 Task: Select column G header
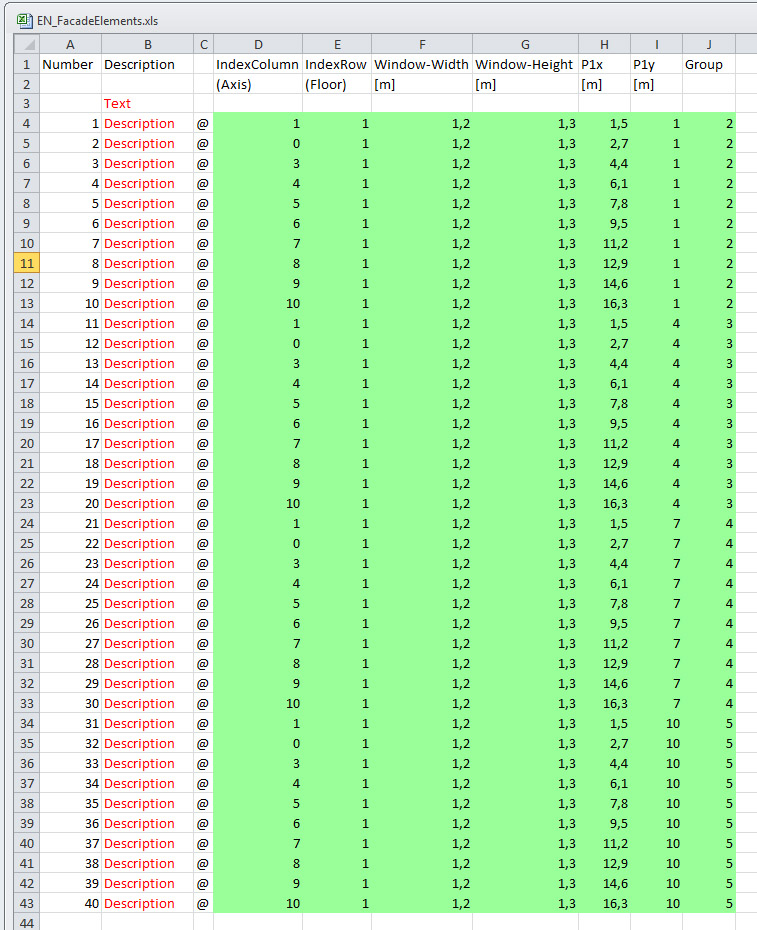(525, 44)
